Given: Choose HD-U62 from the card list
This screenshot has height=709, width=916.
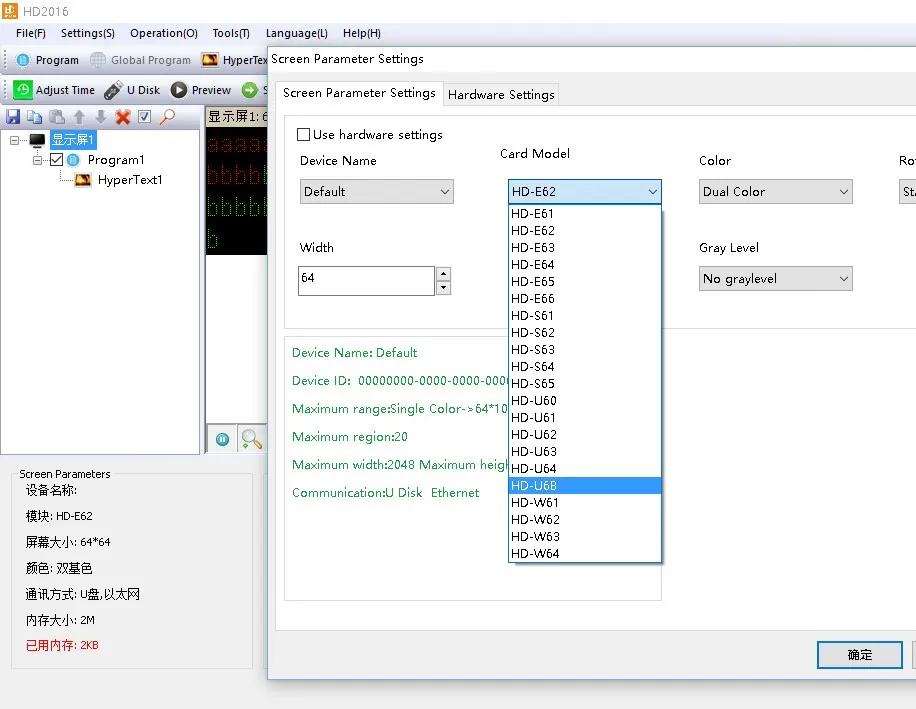Looking at the screenshot, I should (585, 435).
